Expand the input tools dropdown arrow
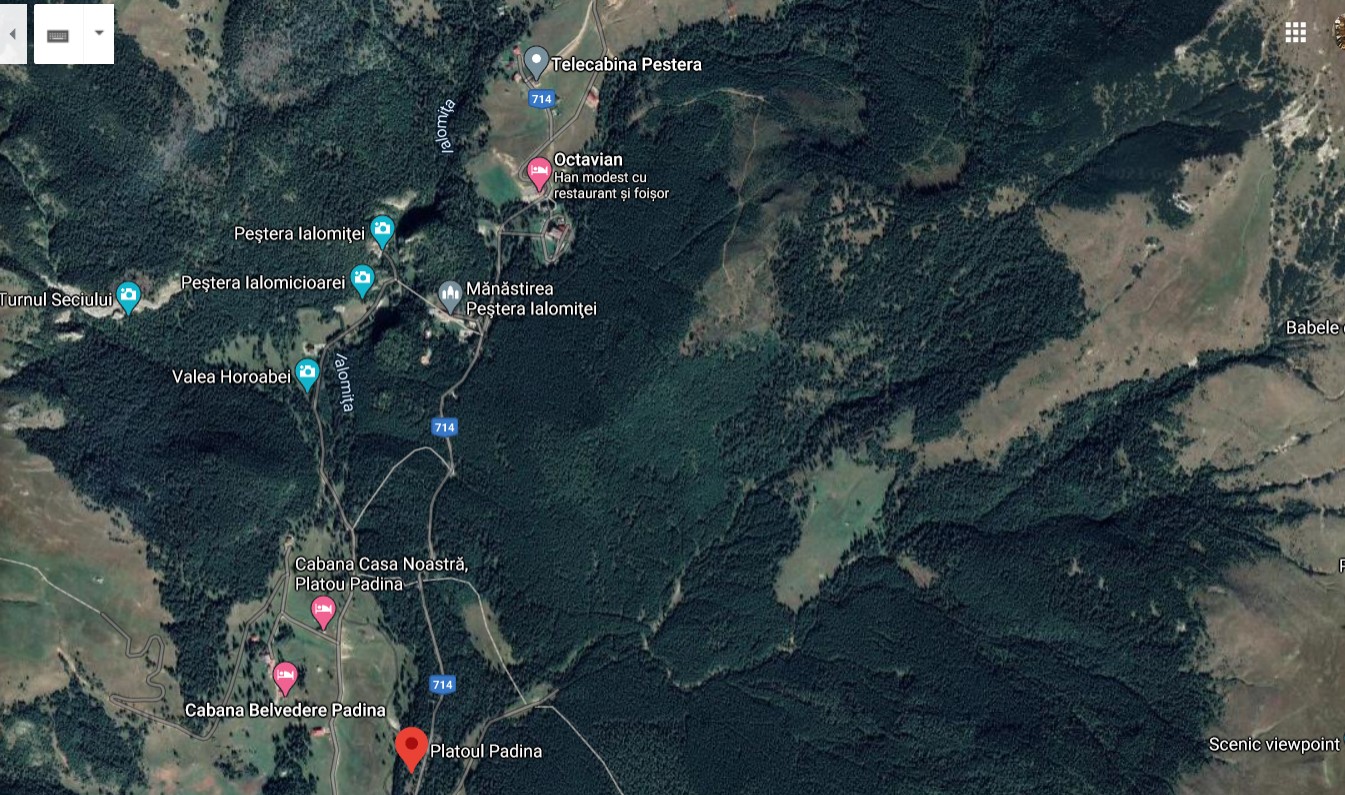Image resolution: width=1345 pixels, height=795 pixels. [98, 34]
